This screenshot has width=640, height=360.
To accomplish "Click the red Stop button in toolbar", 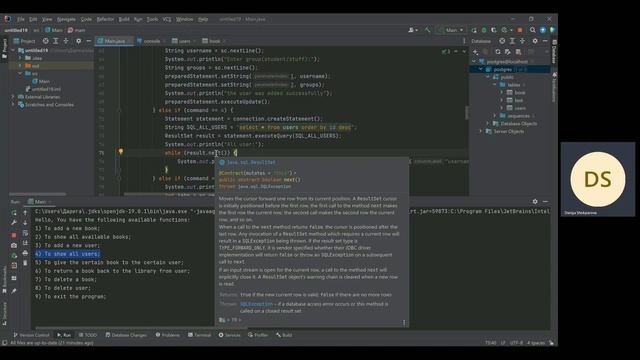I will point(520,30).
